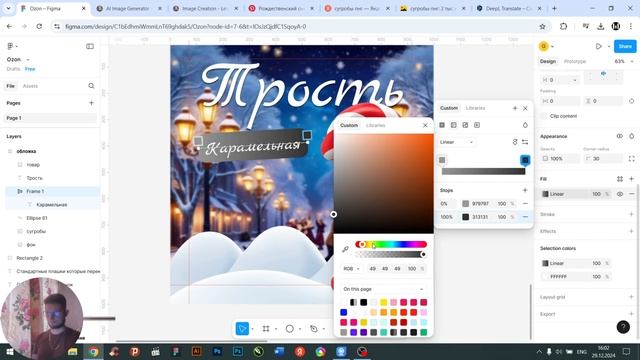The height and width of the screenshot is (360, 640).
Task: Rotate the gradient with the rotate icon
Action: coord(515,142)
